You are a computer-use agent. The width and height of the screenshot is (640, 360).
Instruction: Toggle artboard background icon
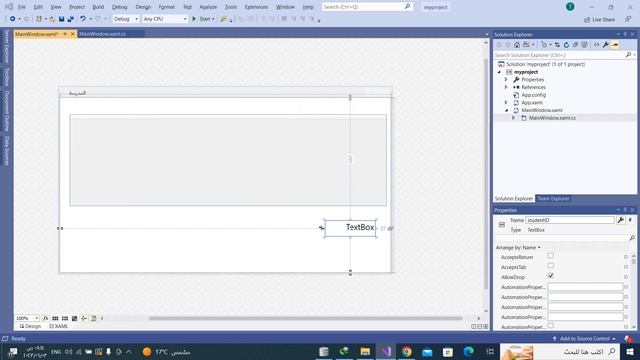coord(74,318)
